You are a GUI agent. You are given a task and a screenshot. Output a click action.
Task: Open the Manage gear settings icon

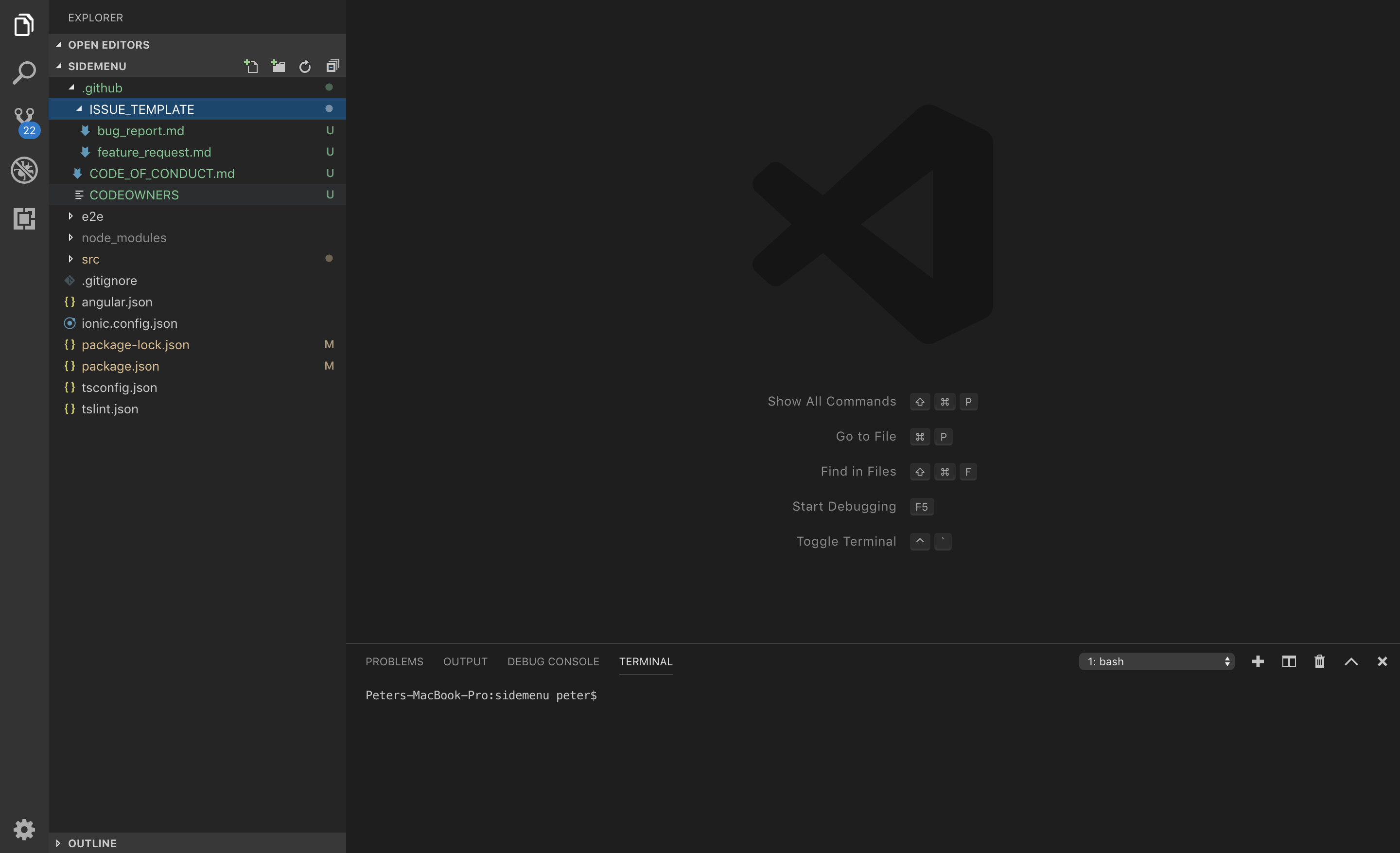(24, 829)
